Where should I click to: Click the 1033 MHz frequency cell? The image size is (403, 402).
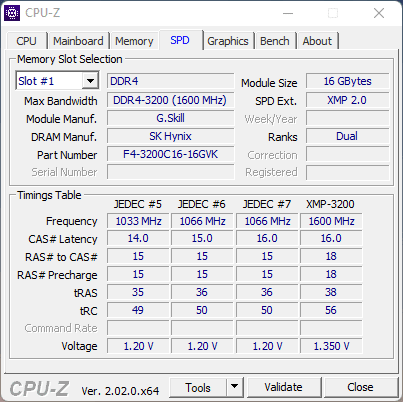coord(138,221)
